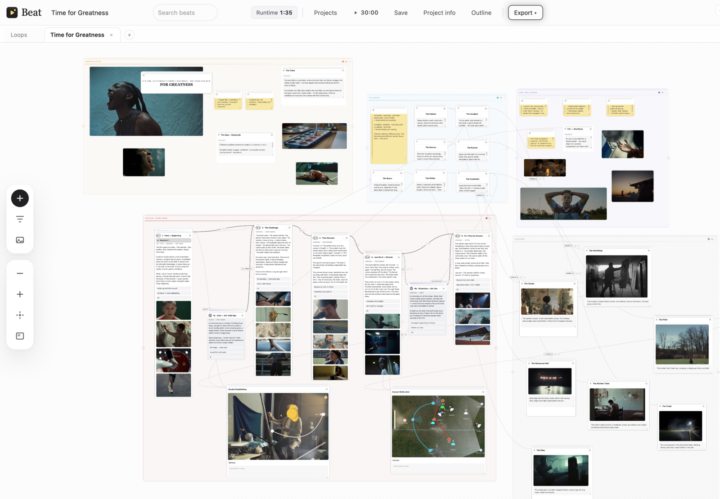Open the Export dropdown
This screenshot has height=499, width=720.
point(525,13)
